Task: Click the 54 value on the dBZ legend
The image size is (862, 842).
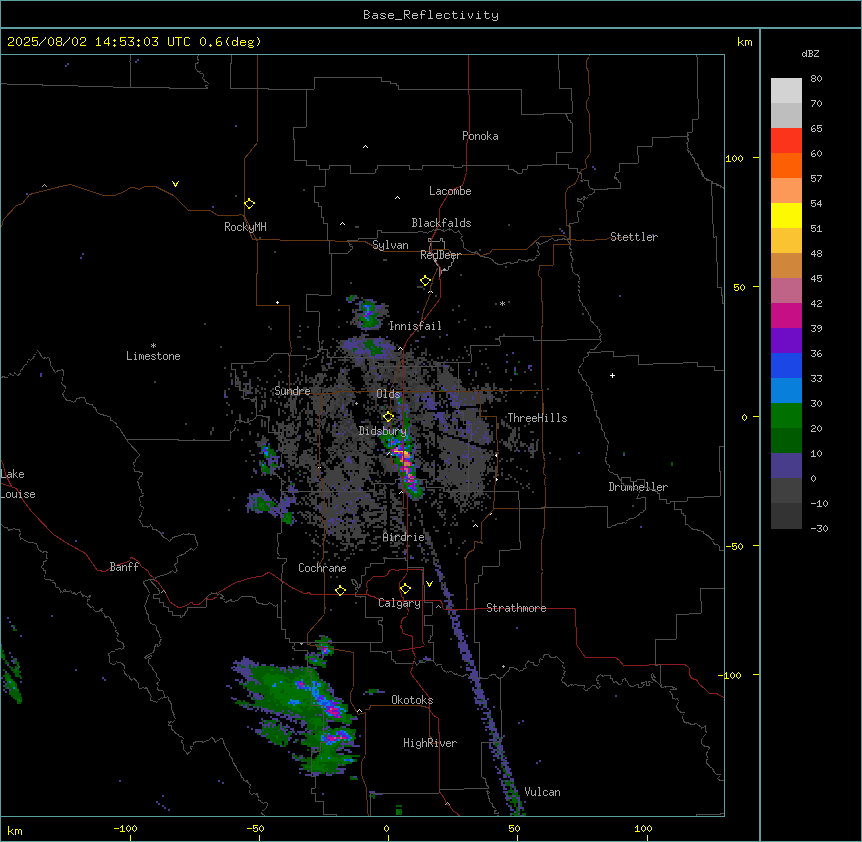Action: click(816, 203)
